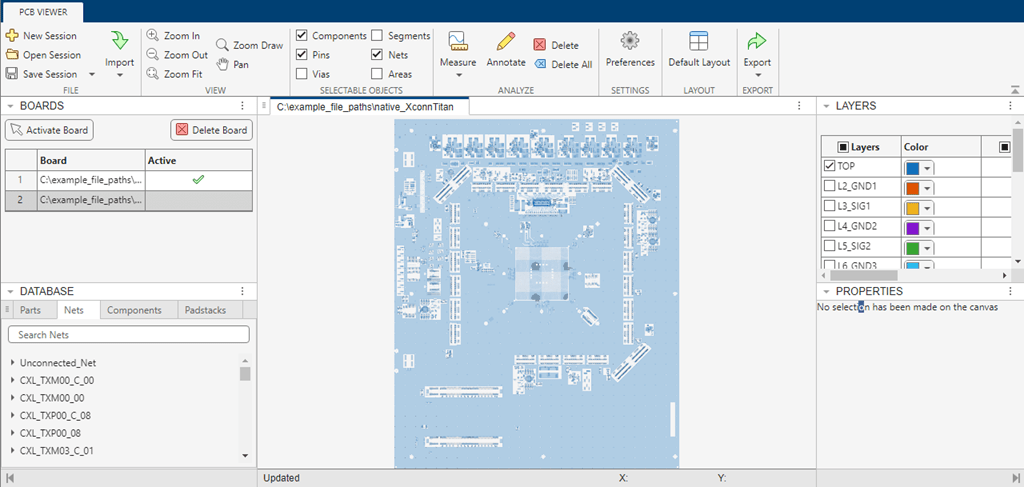Click the Default Layout icon

click(699, 42)
